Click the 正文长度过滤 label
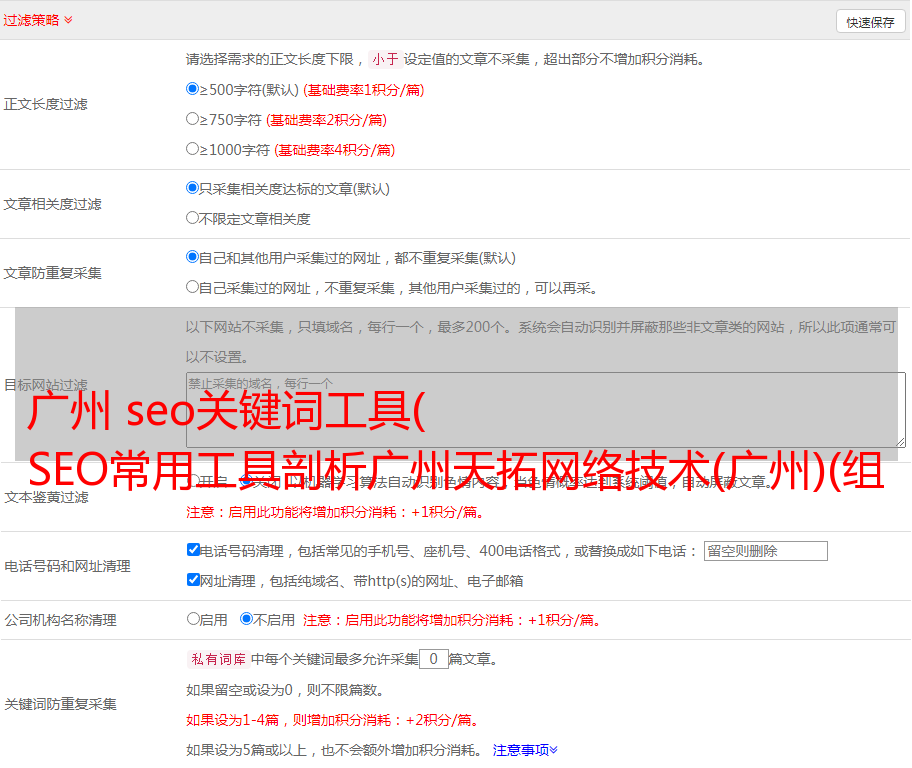Screen dimensions: 912x768 (45, 104)
